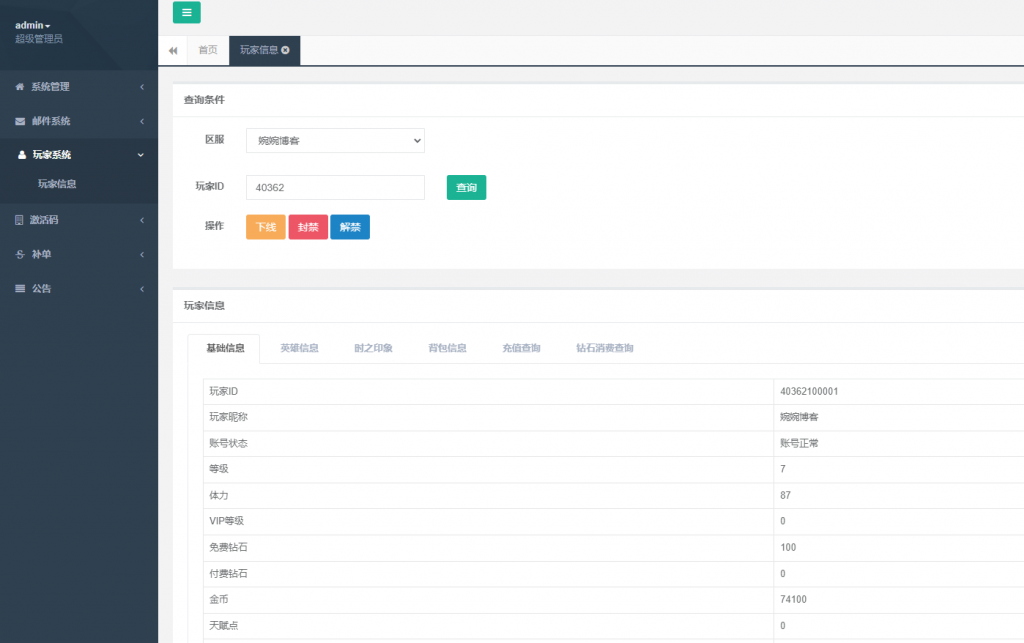This screenshot has width=1024, height=643.
Task: Close the 玩家信息 tab
Action: pyautogui.click(x=286, y=50)
